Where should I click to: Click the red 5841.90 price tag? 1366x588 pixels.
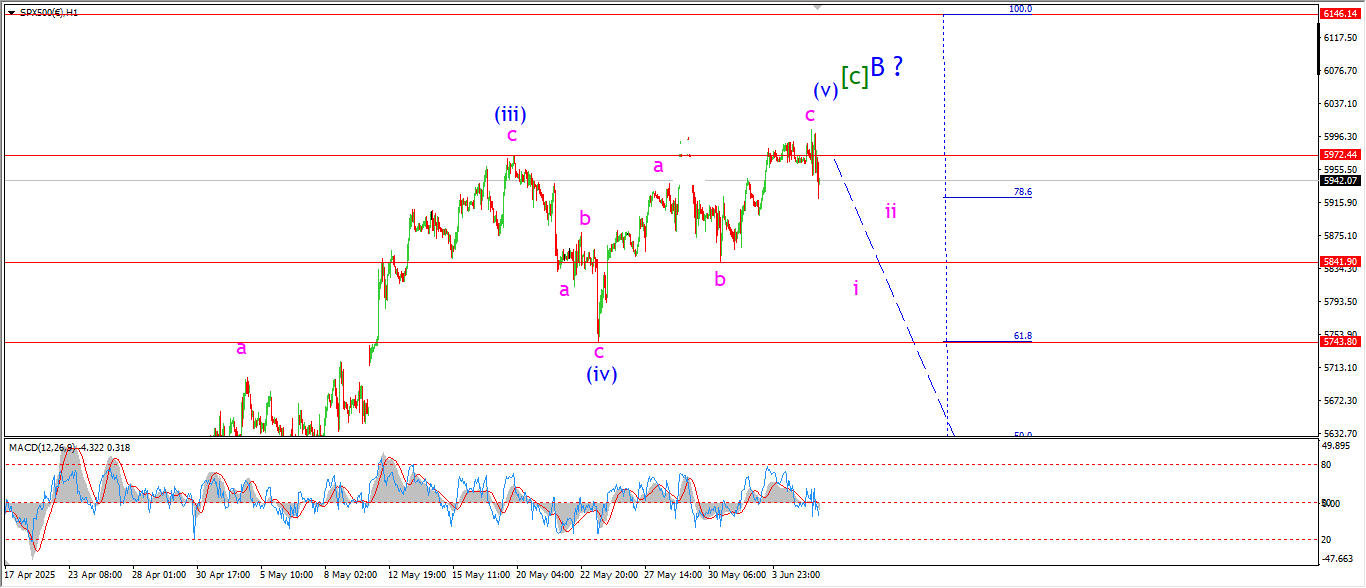pyautogui.click(x=1339, y=262)
